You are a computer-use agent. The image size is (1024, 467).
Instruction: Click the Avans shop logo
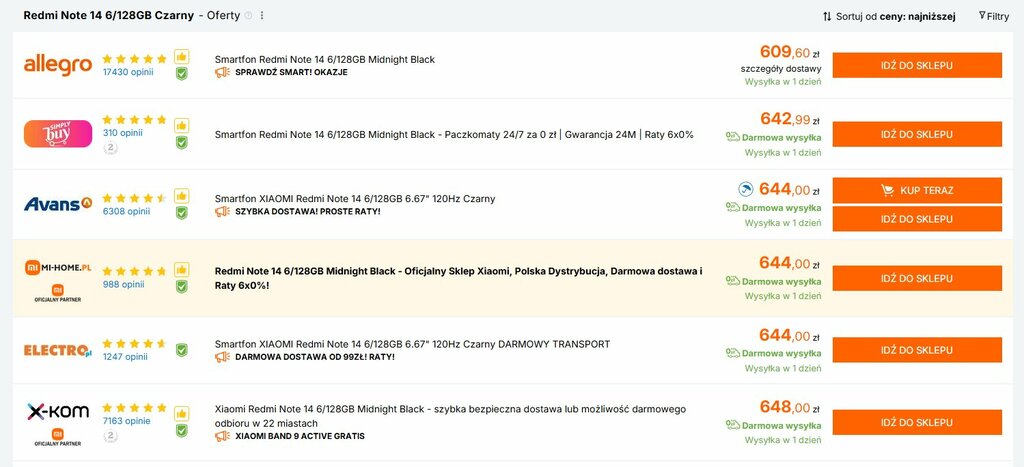click(57, 204)
